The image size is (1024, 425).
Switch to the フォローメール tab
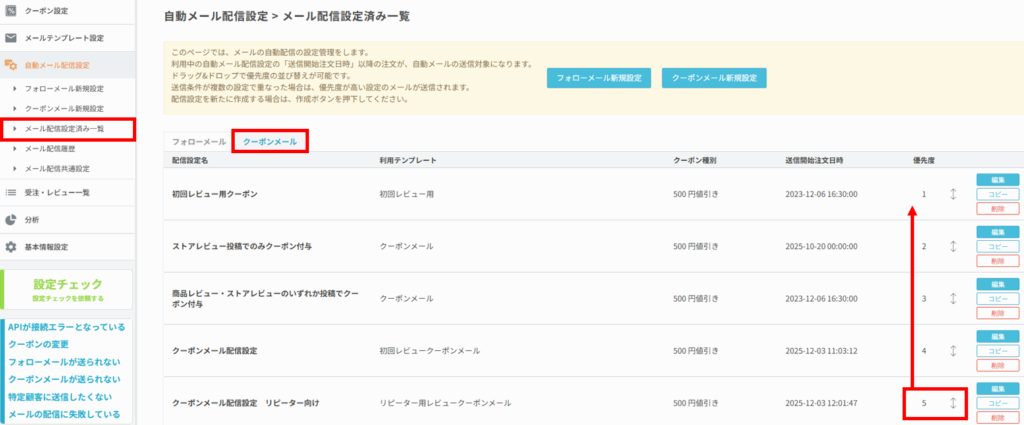(199, 142)
